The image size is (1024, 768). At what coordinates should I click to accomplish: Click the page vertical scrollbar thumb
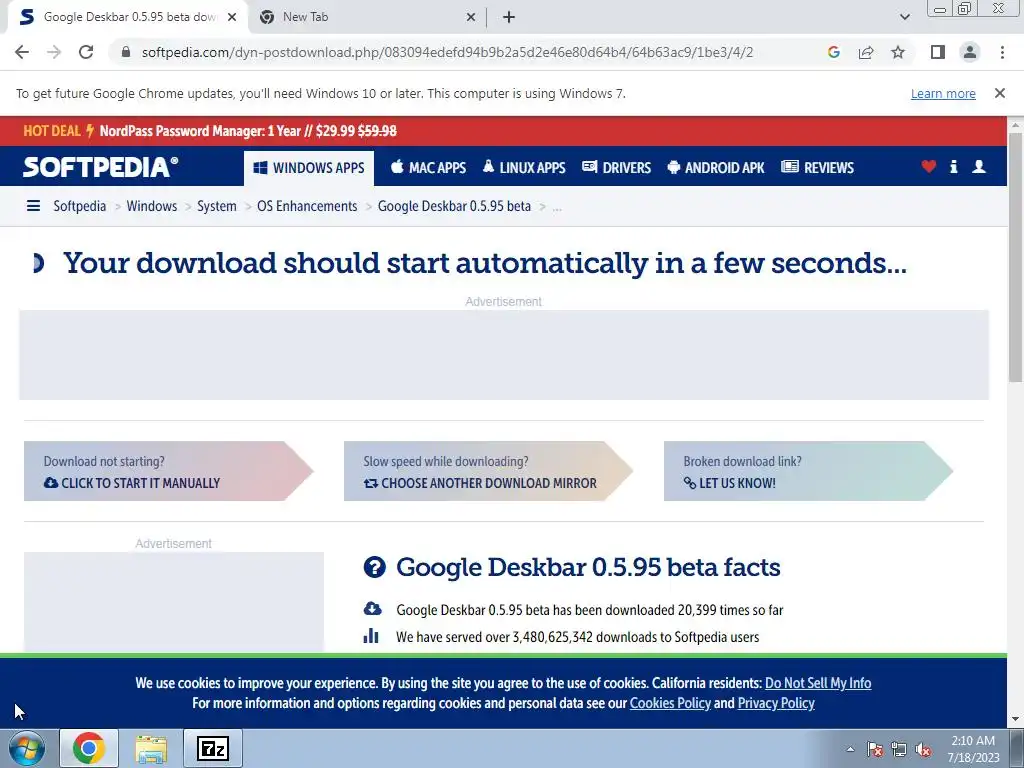[x=1015, y=257]
